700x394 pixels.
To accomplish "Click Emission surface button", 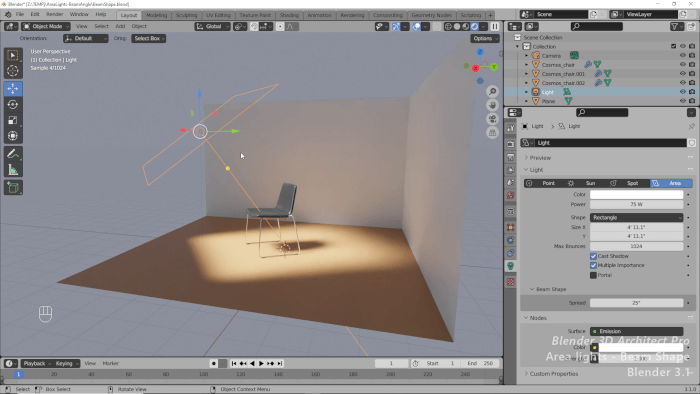I will [x=637, y=331].
